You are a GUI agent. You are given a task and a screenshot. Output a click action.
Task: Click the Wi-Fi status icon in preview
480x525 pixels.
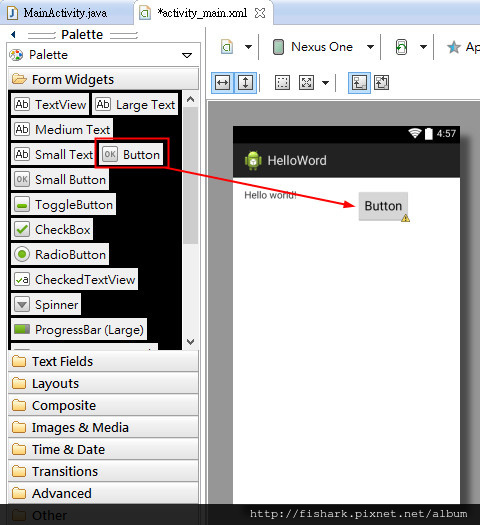pos(415,133)
